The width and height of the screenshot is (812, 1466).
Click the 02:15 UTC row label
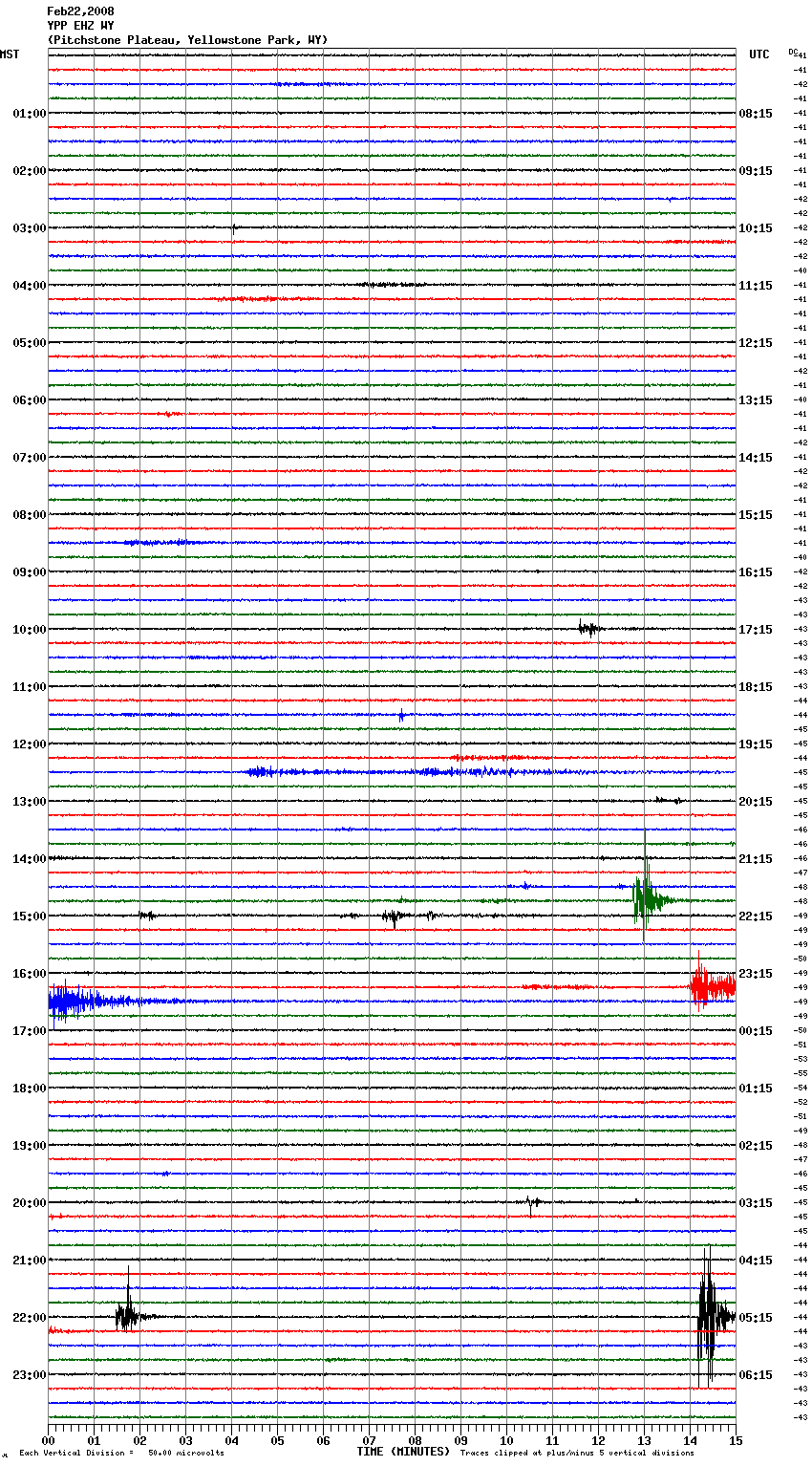756,1146
